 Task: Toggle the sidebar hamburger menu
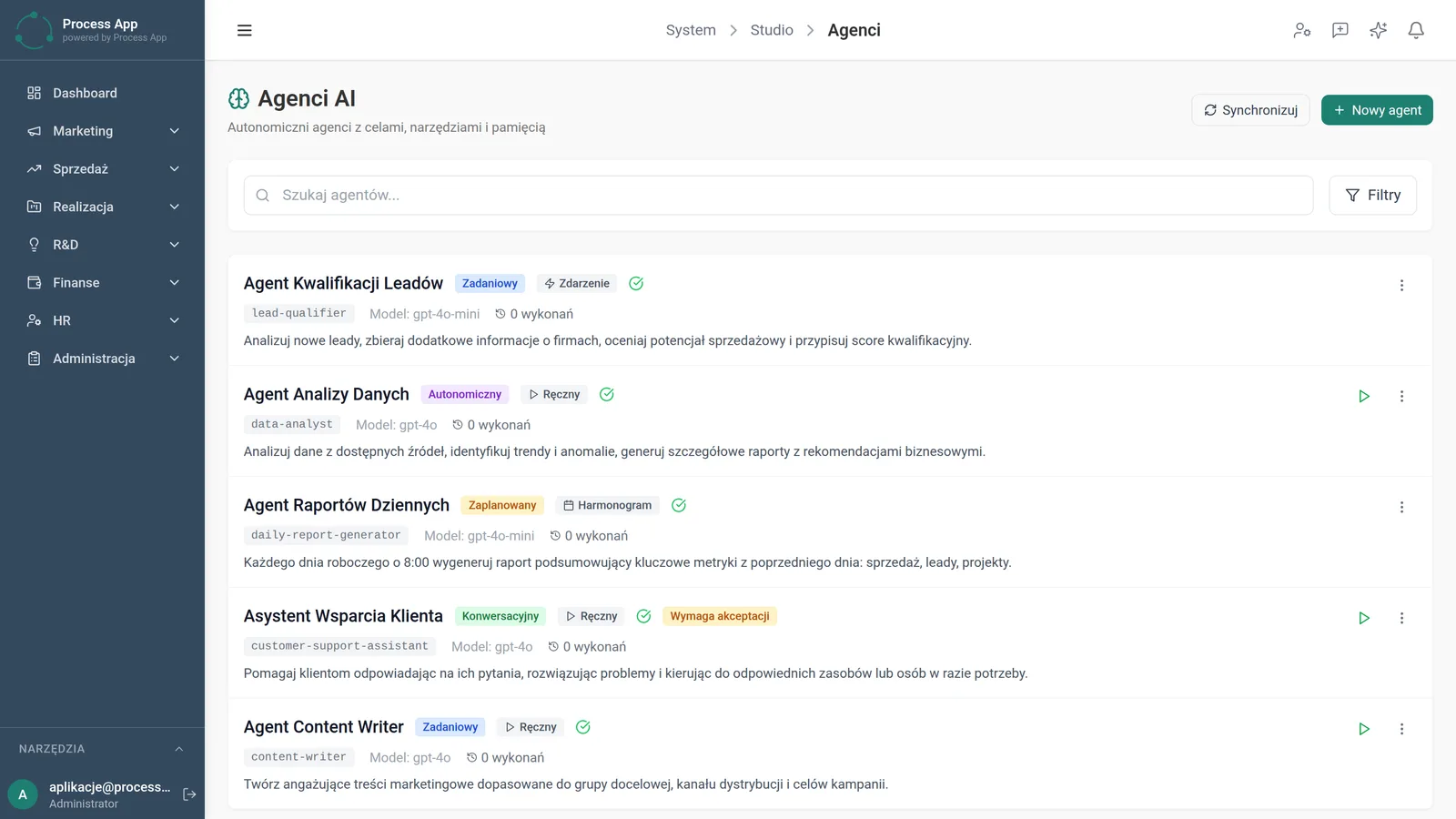(x=244, y=30)
